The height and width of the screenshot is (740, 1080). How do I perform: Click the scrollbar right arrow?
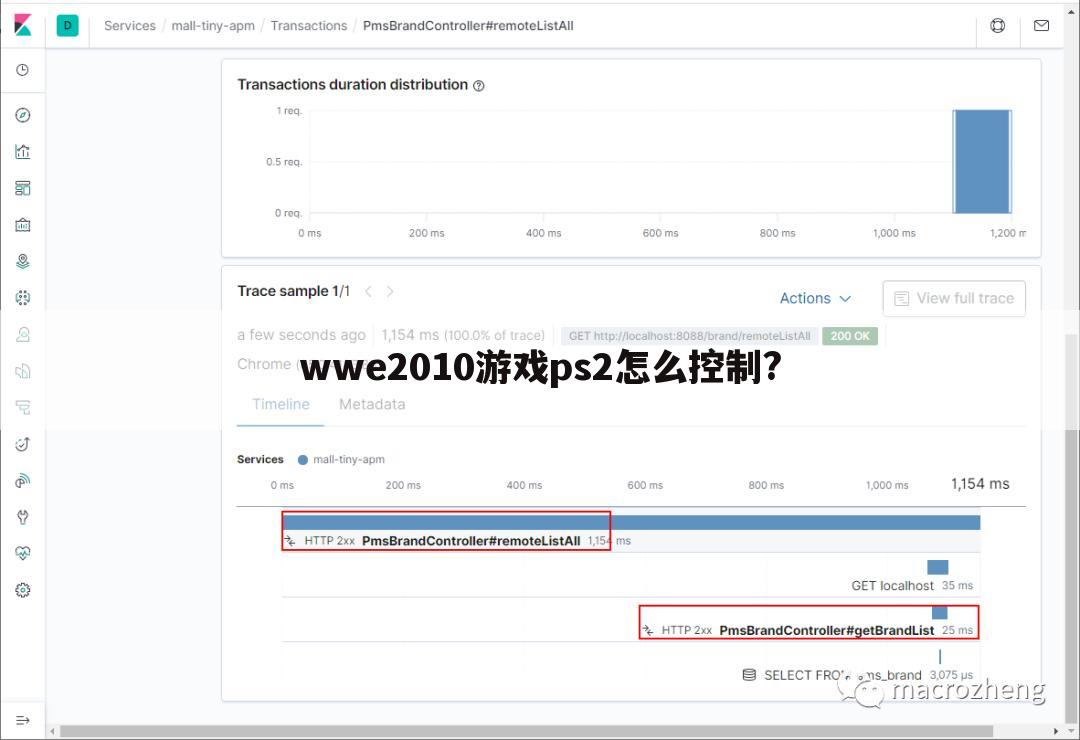[1056, 731]
